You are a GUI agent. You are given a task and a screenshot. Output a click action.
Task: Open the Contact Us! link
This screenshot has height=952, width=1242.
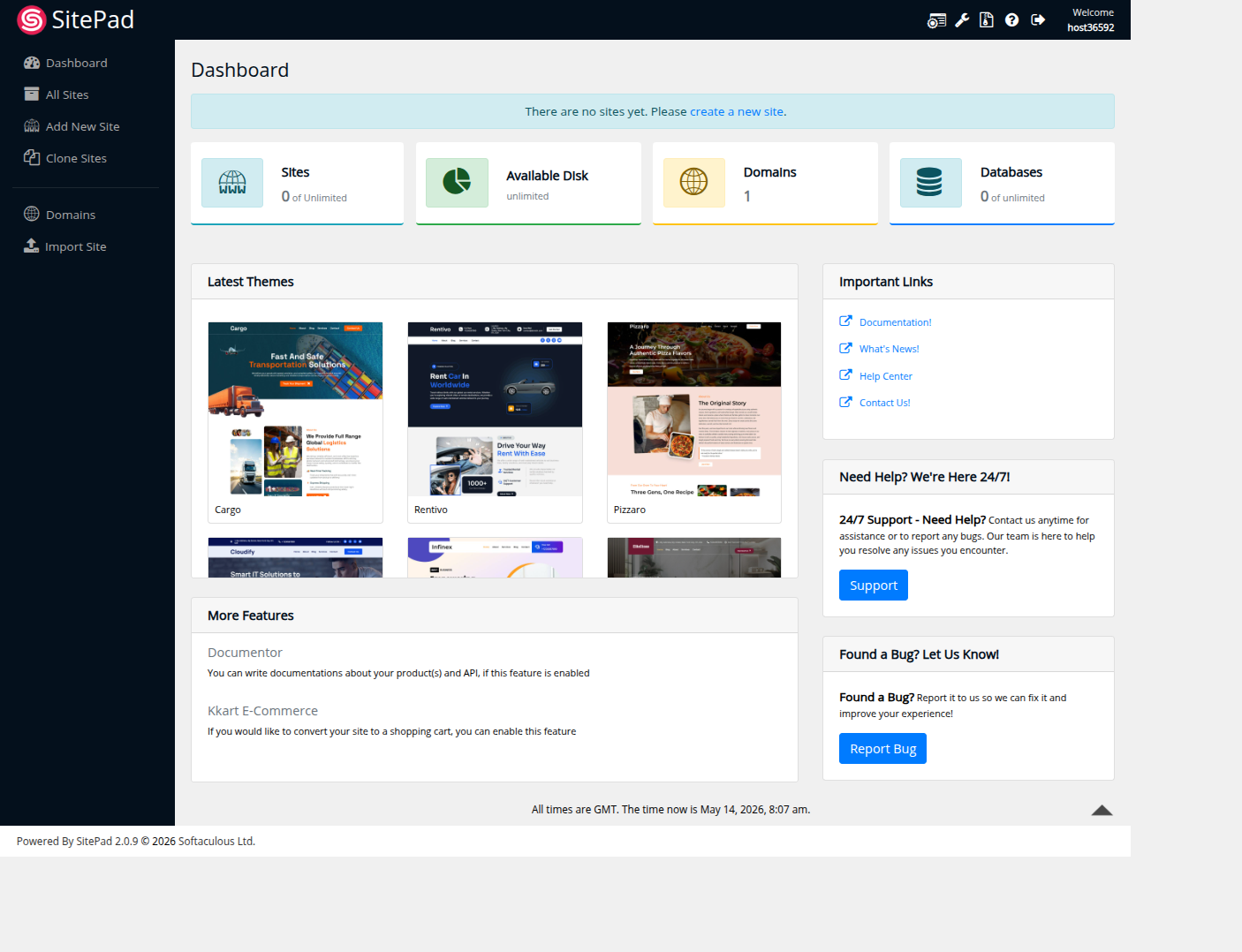884,403
